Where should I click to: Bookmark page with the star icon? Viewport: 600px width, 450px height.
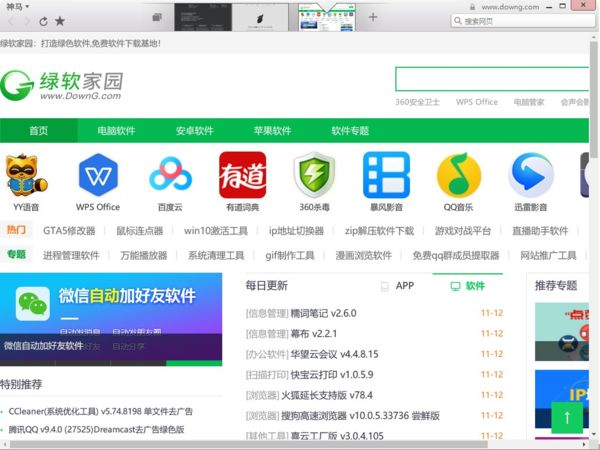[x=60, y=21]
